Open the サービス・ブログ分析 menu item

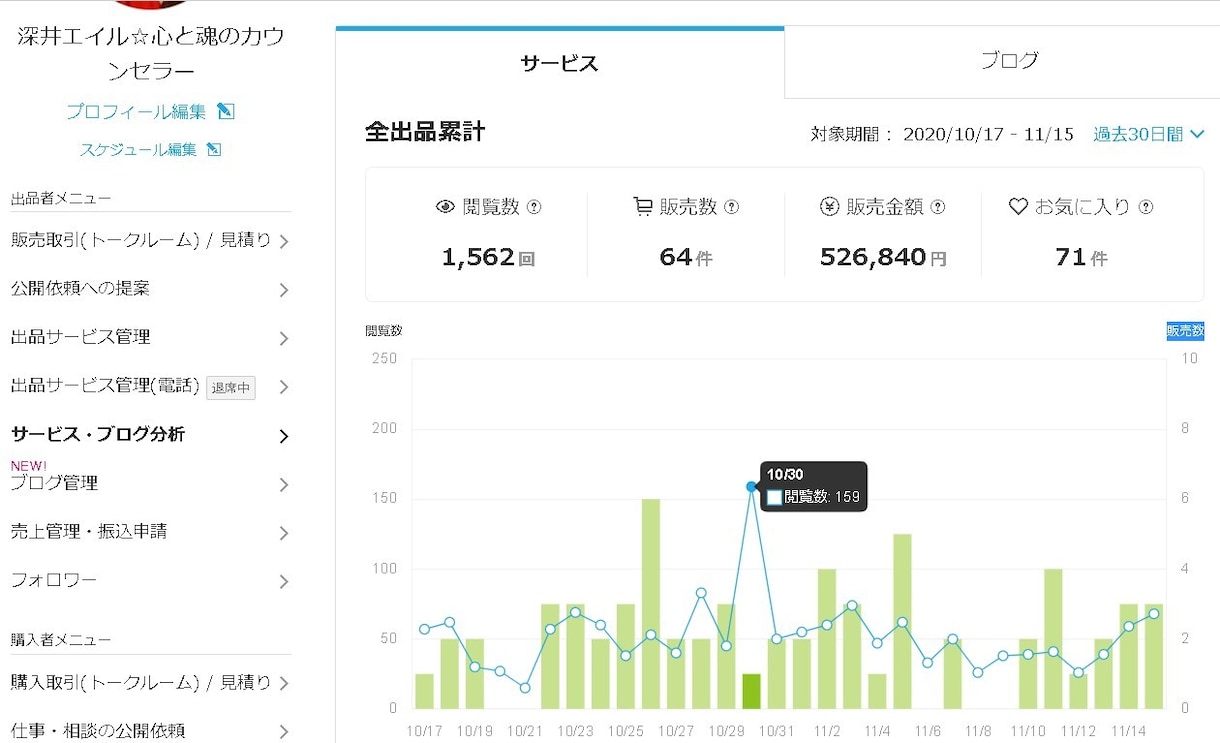[98, 434]
